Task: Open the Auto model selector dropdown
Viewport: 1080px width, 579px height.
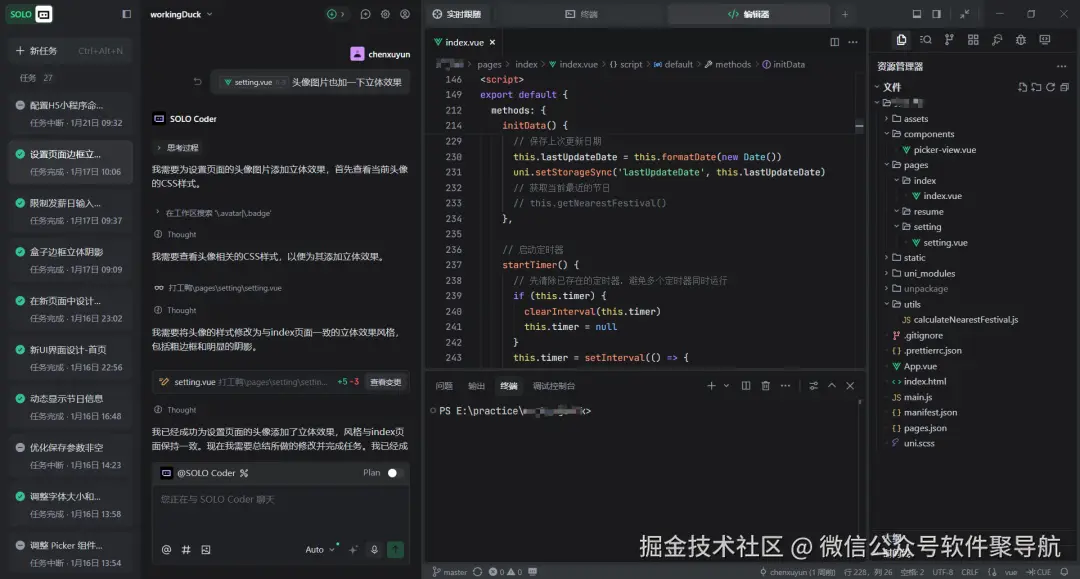Action: pyautogui.click(x=320, y=549)
